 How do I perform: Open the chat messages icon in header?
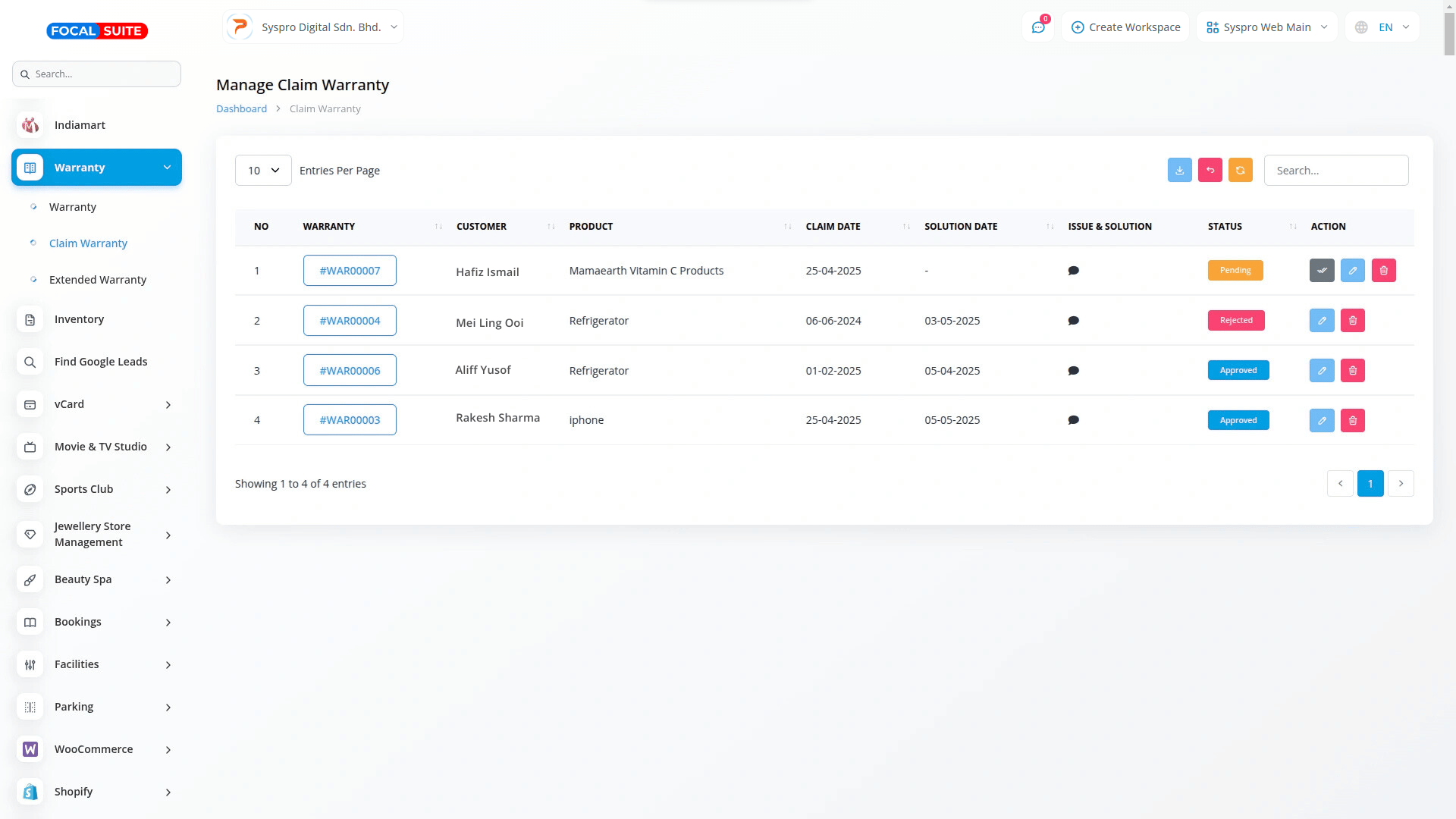pyautogui.click(x=1038, y=27)
